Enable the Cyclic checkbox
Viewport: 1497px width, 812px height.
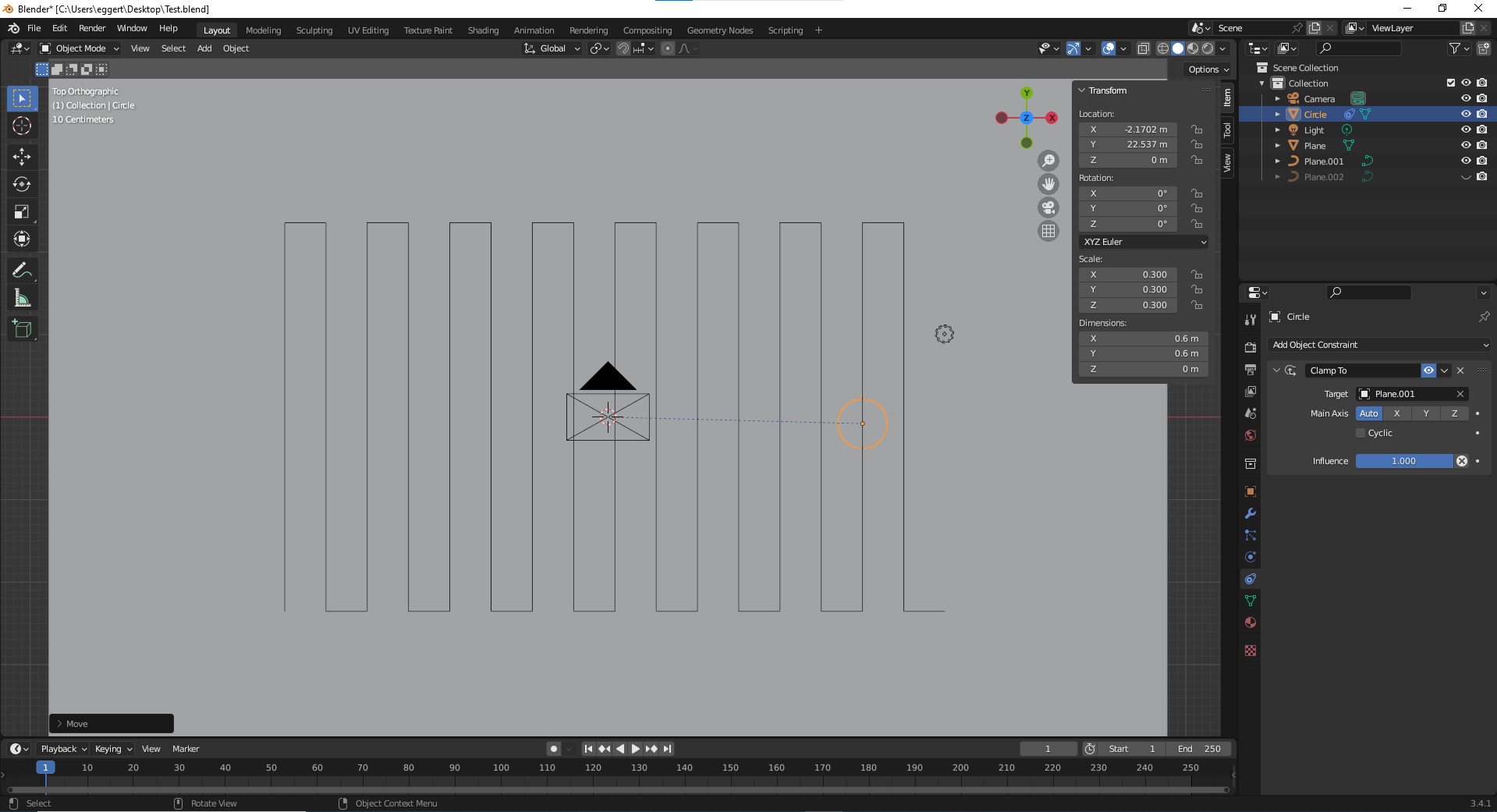pyautogui.click(x=1360, y=433)
